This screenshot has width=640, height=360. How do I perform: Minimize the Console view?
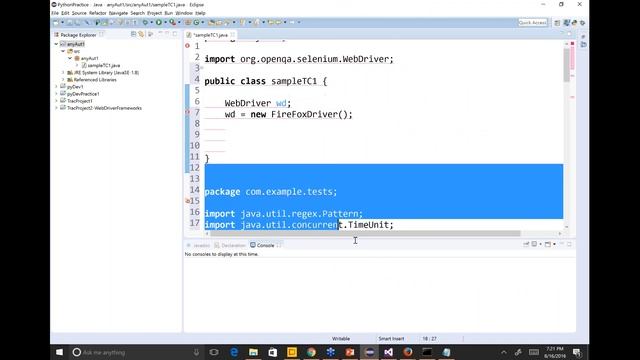click(x=562, y=244)
